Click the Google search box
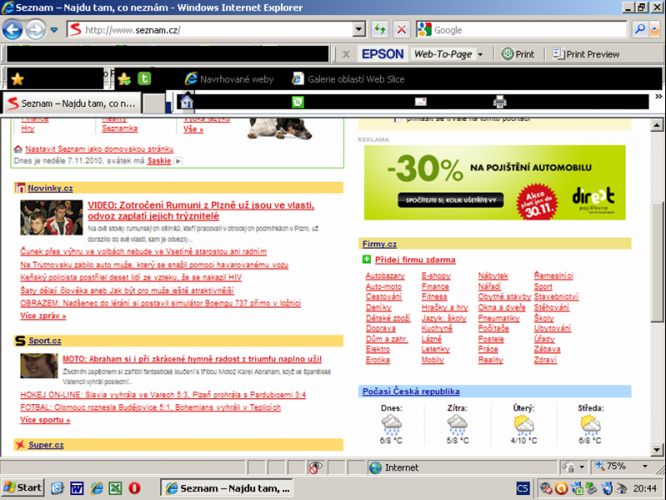Image resolution: width=666 pixels, height=500 pixels. pyautogui.click(x=530, y=30)
